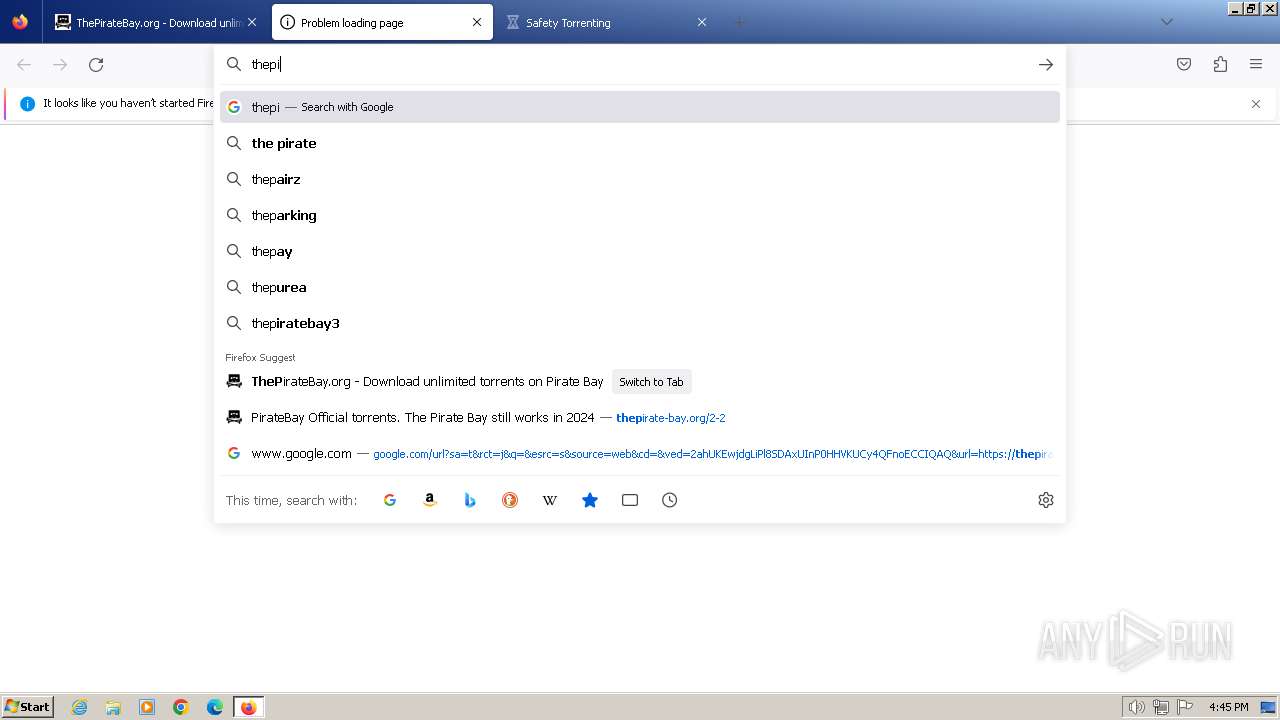Screen dimensions: 1280x720
Task: Go back using the arrow button
Action: [24, 65]
